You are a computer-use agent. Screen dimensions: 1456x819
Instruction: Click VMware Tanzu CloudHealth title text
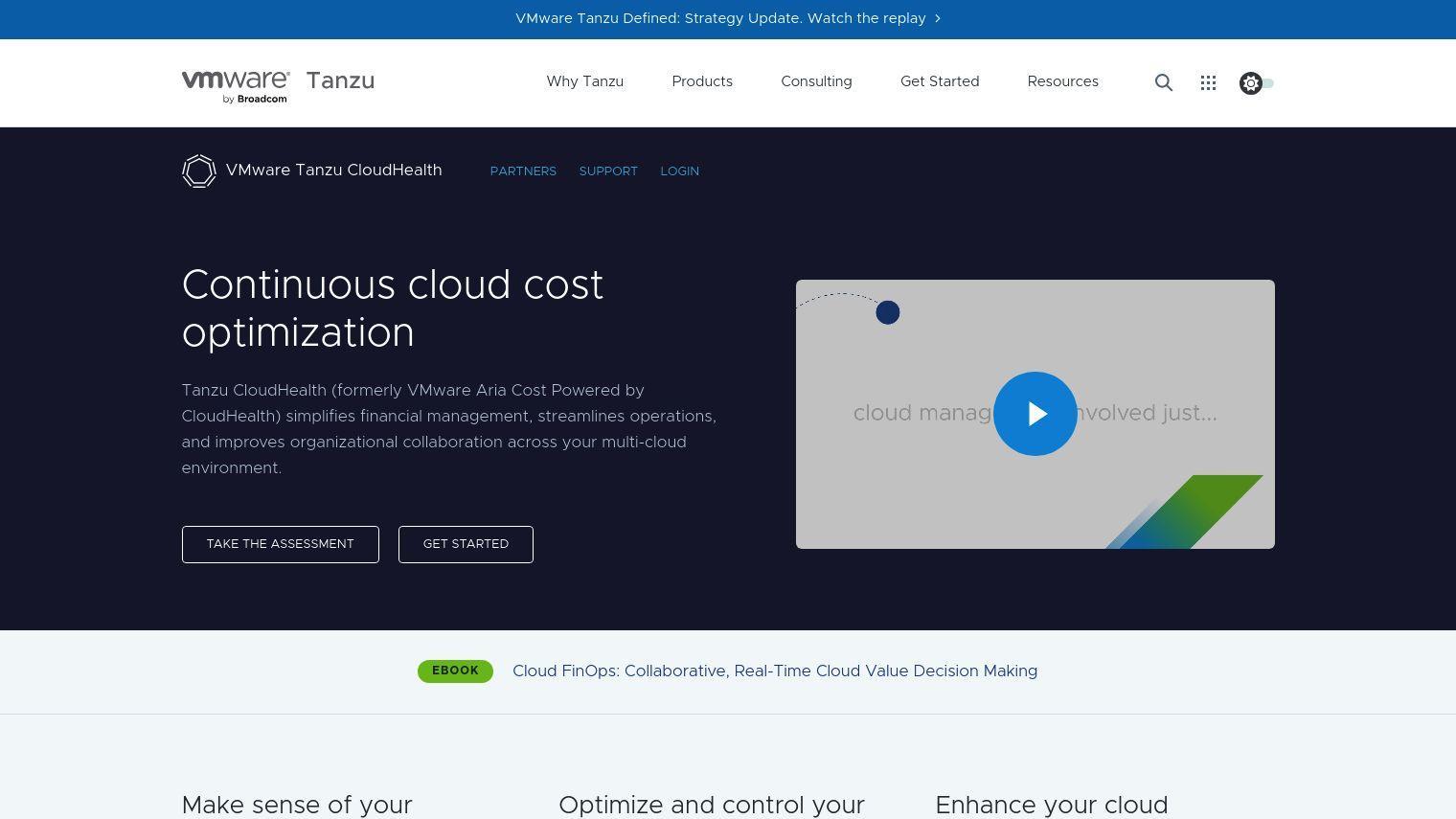(x=334, y=171)
